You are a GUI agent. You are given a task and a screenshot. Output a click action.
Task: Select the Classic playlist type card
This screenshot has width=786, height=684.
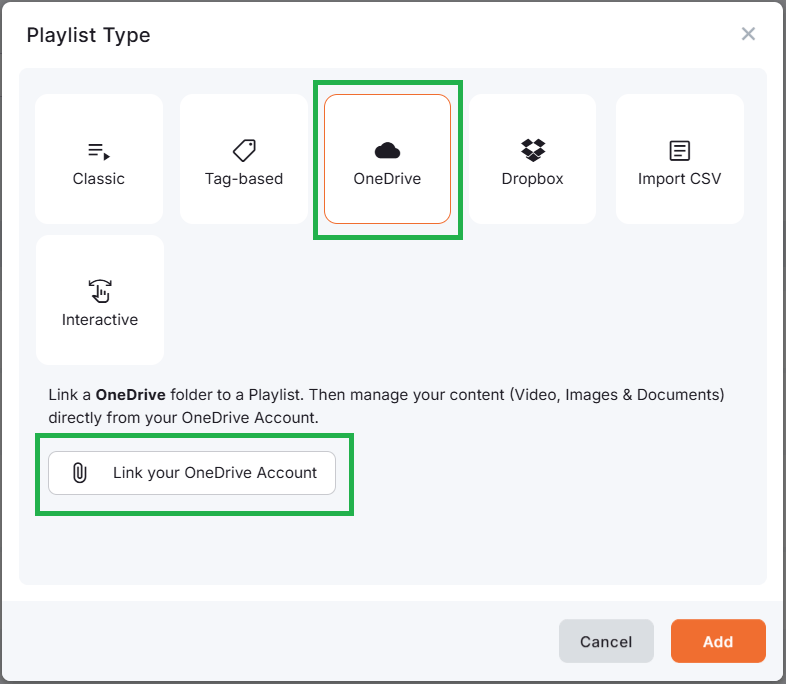click(99, 159)
